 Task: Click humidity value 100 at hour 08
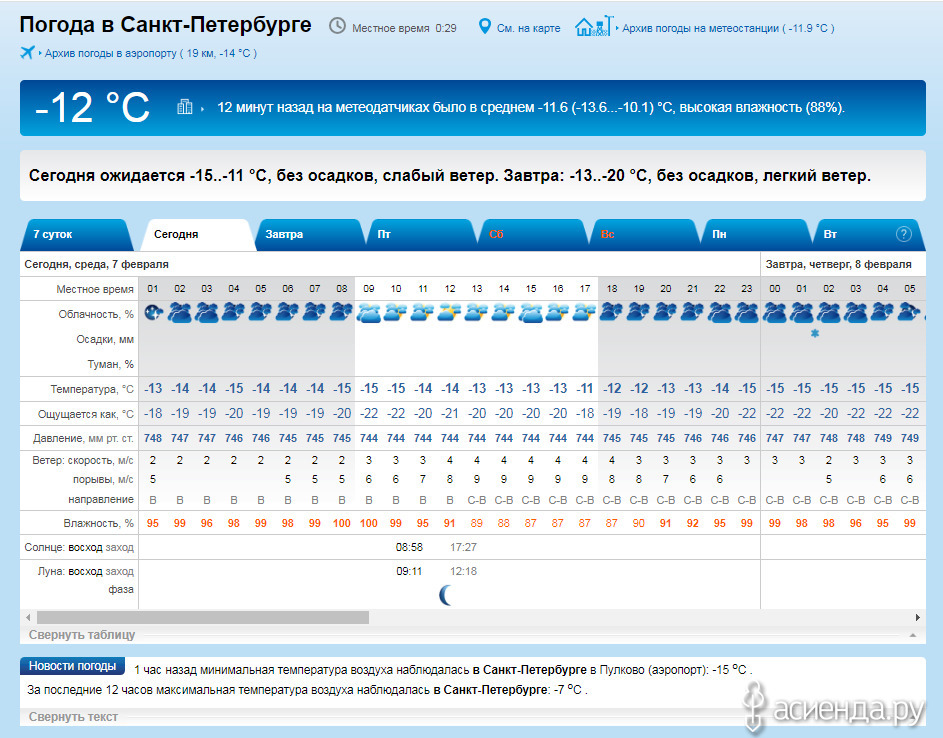tap(342, 523)
